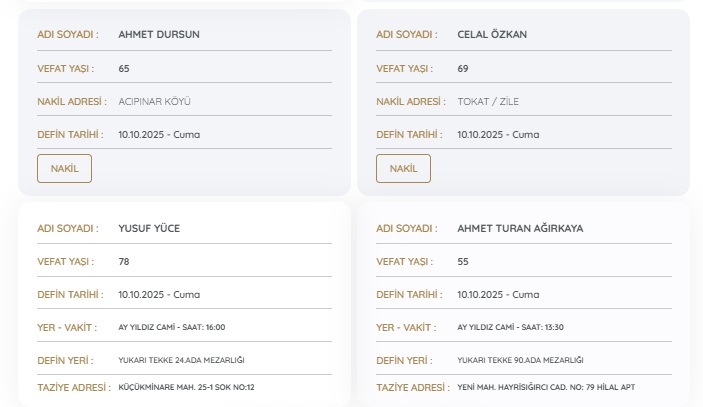Viewport: 703px width, 407px height.
Task: Select Celal Özkan's death age 69
Action: [x=463, y=68]
